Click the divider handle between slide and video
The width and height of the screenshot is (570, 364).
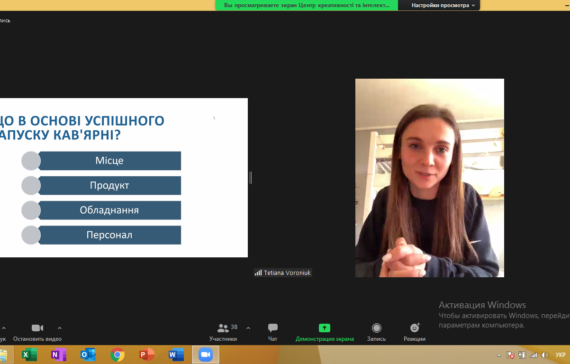(x=250, y=178)
